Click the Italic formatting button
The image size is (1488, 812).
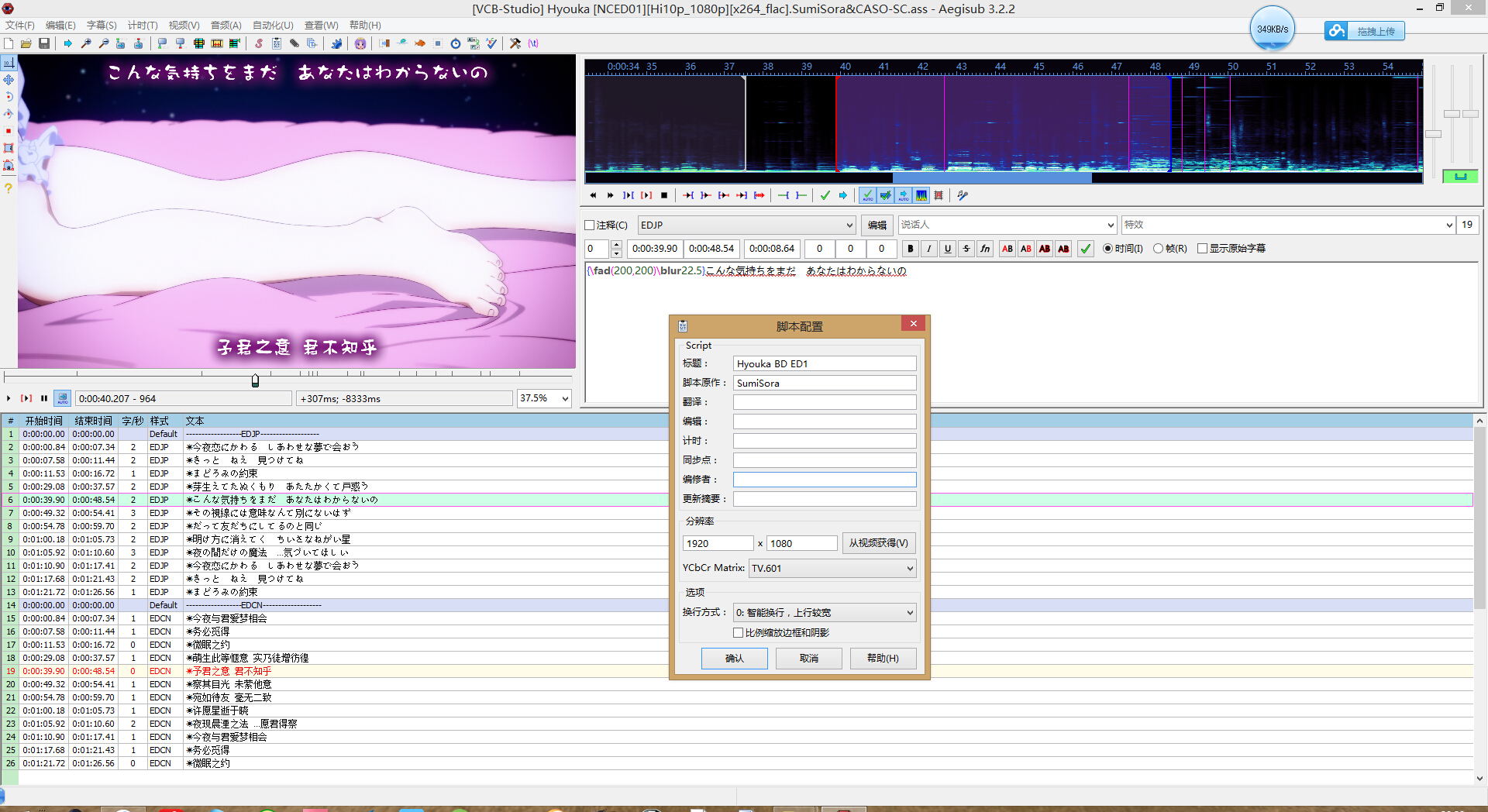tap(929, 249)
